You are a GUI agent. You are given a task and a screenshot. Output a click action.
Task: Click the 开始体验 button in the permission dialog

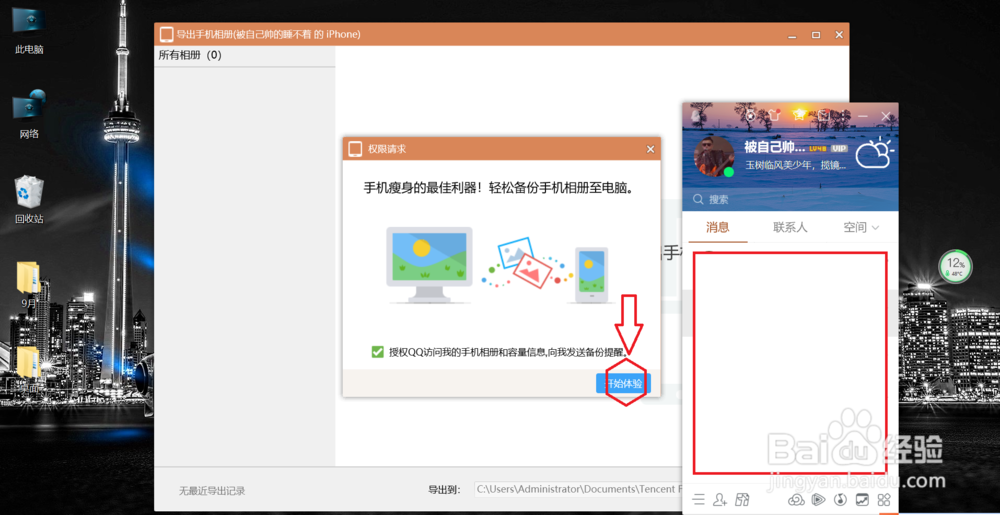(623, 384)
